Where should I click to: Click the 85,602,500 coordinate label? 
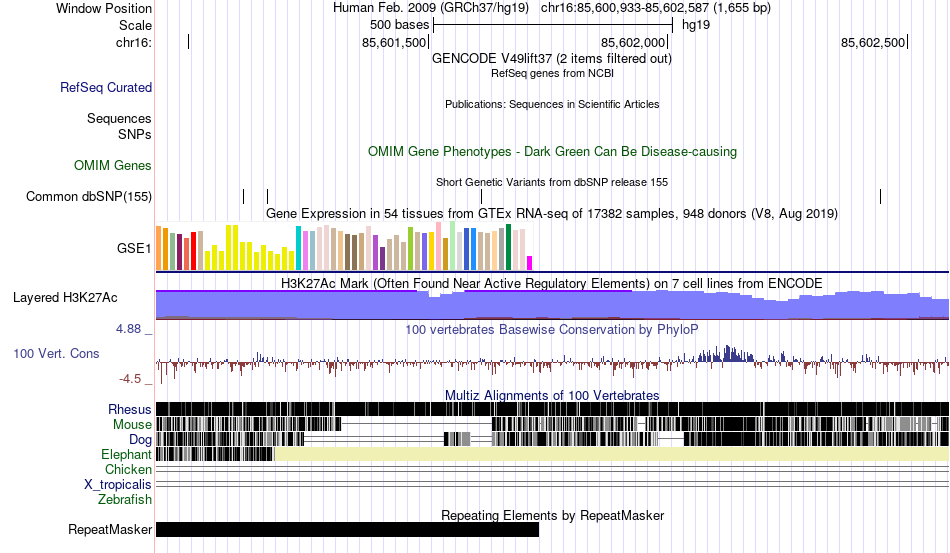click(x=872, y=42)
